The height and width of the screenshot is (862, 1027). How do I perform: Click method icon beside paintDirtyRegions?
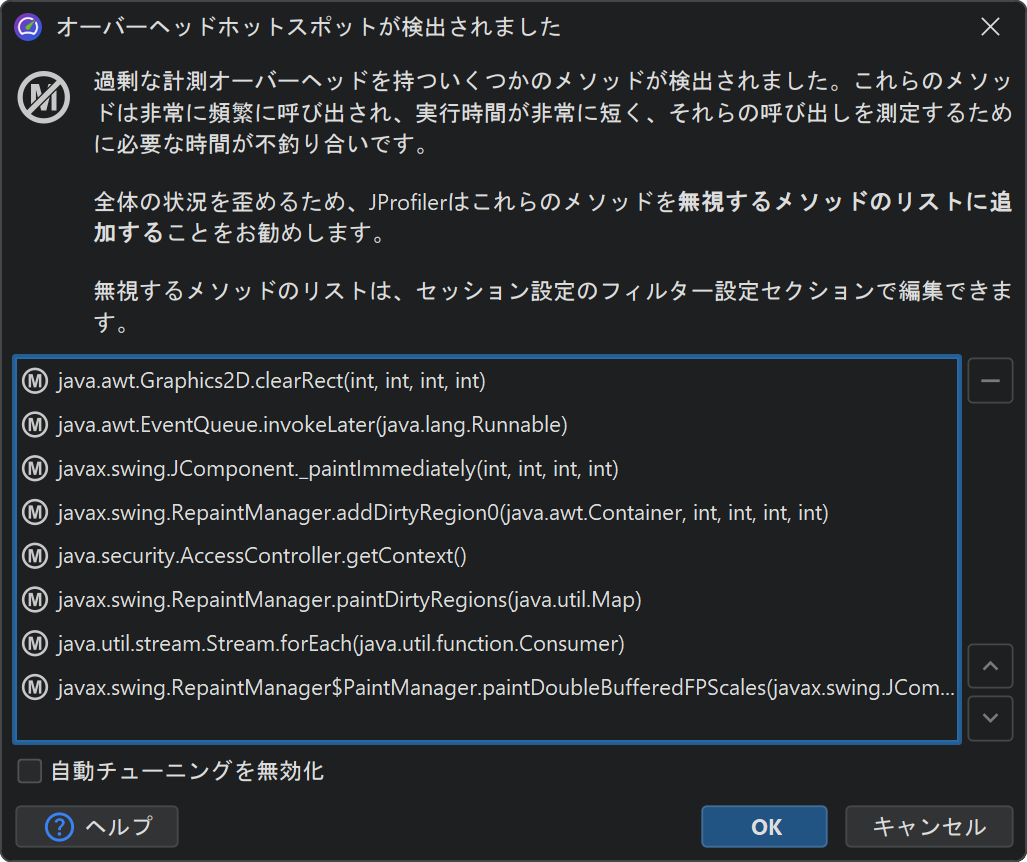coord(35,599)
